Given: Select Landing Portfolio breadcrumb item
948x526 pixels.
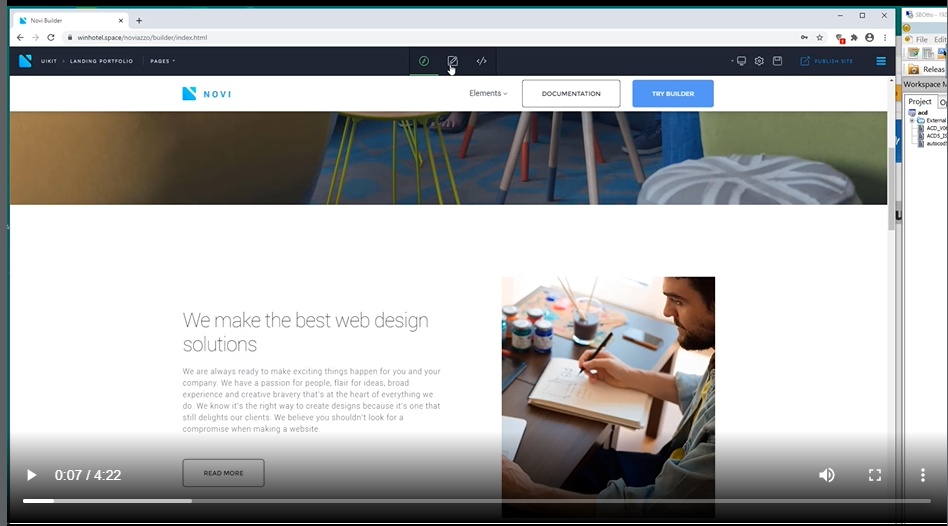Looking at the screenshot, I should (x=101, y=61).
